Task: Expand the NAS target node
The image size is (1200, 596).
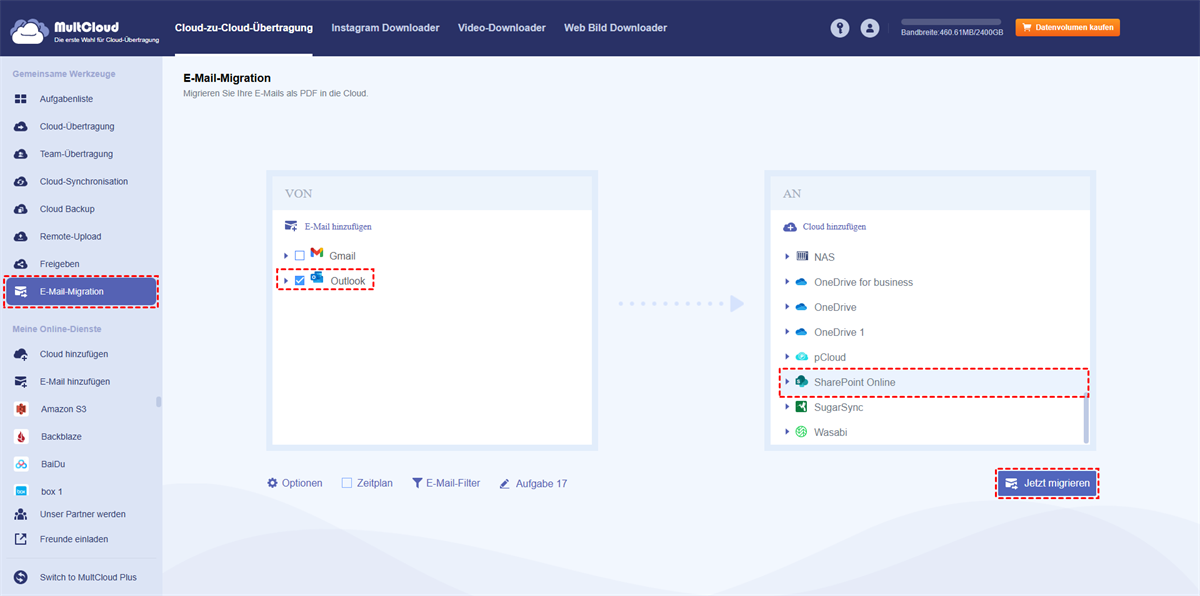Action: point(787,257)
